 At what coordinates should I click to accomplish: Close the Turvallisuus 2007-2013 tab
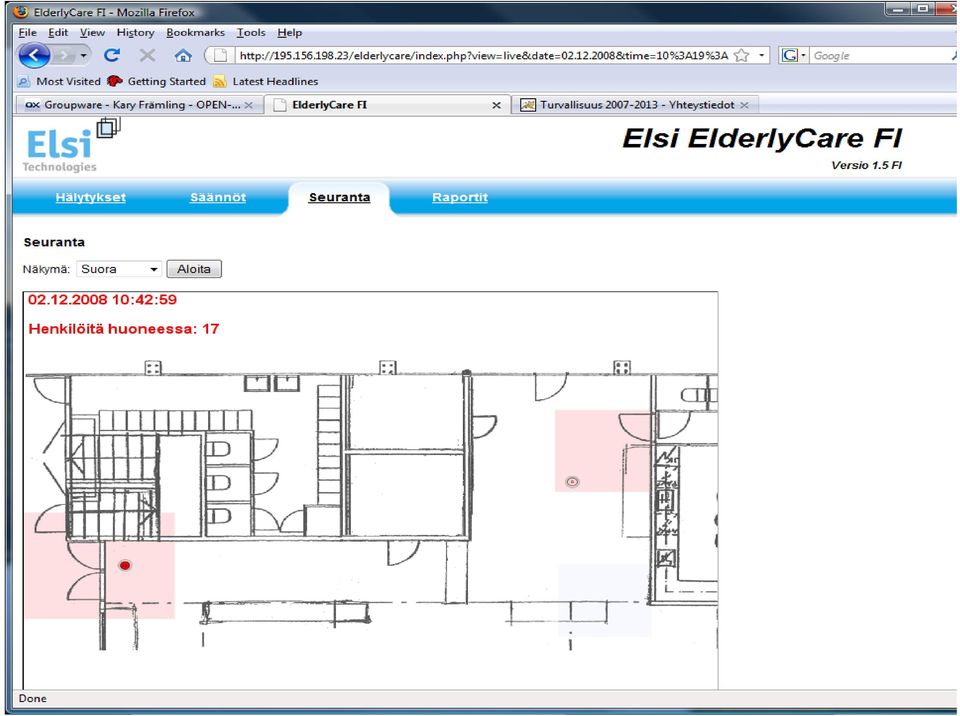(744, 105)
